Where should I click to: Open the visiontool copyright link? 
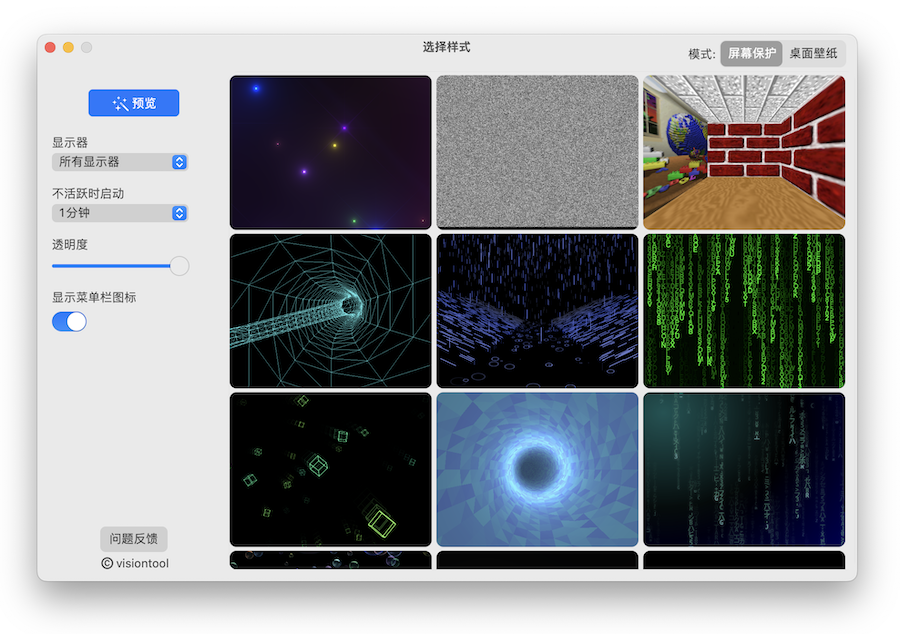point(135,563)
